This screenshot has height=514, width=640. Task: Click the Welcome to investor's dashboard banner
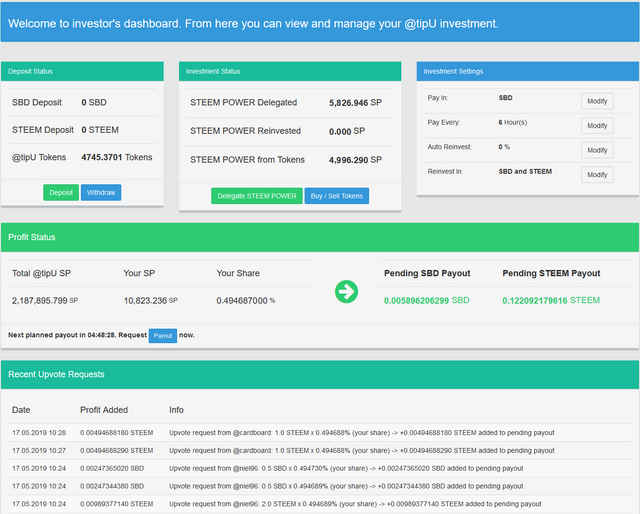[x=320, y=23]
